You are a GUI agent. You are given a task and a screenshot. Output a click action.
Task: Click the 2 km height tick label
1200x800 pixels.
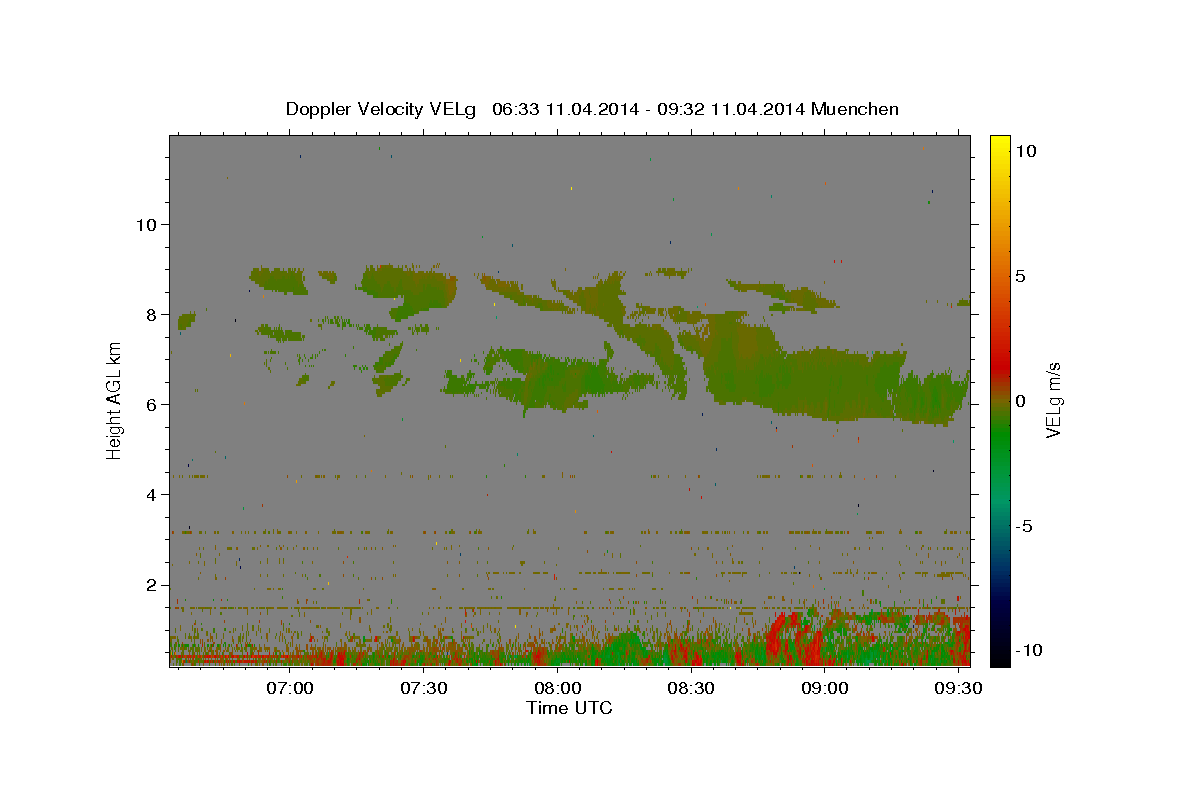(152, 585)
